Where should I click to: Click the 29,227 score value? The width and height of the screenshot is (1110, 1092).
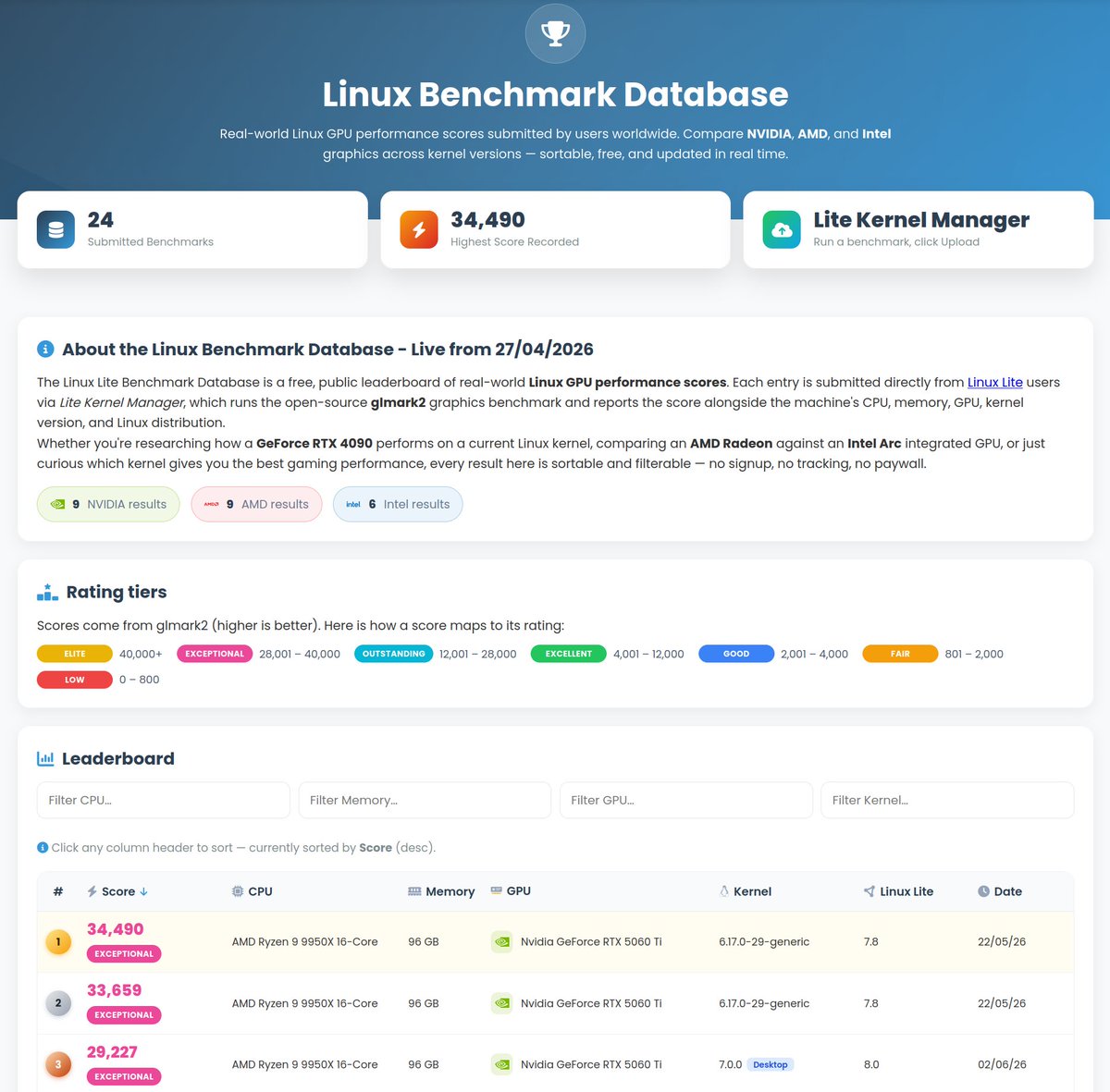tap(112, 1052)
